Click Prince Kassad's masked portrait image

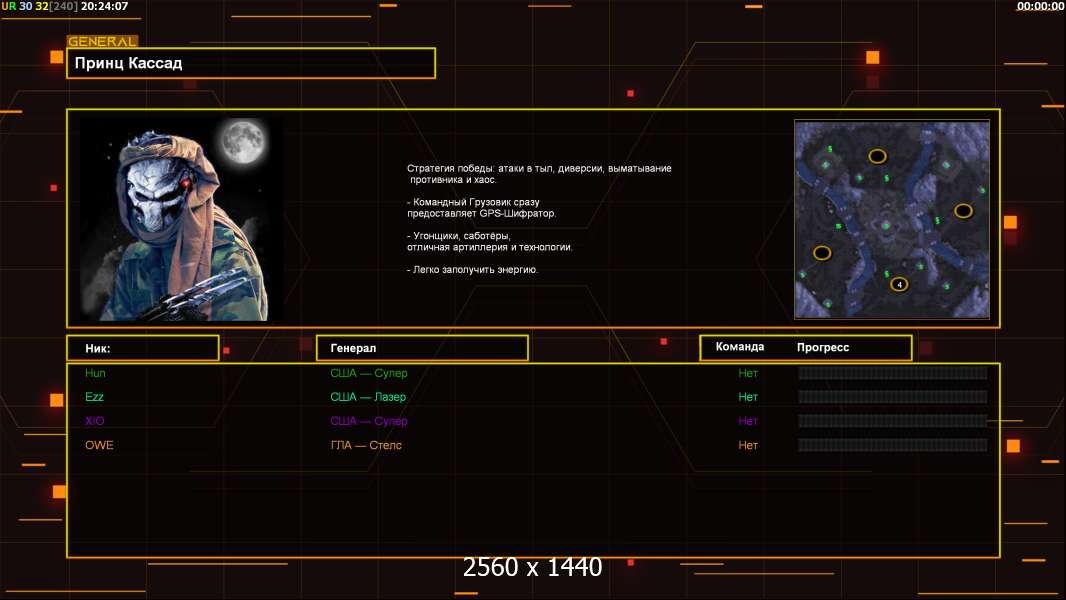click(x=182, y=219)
